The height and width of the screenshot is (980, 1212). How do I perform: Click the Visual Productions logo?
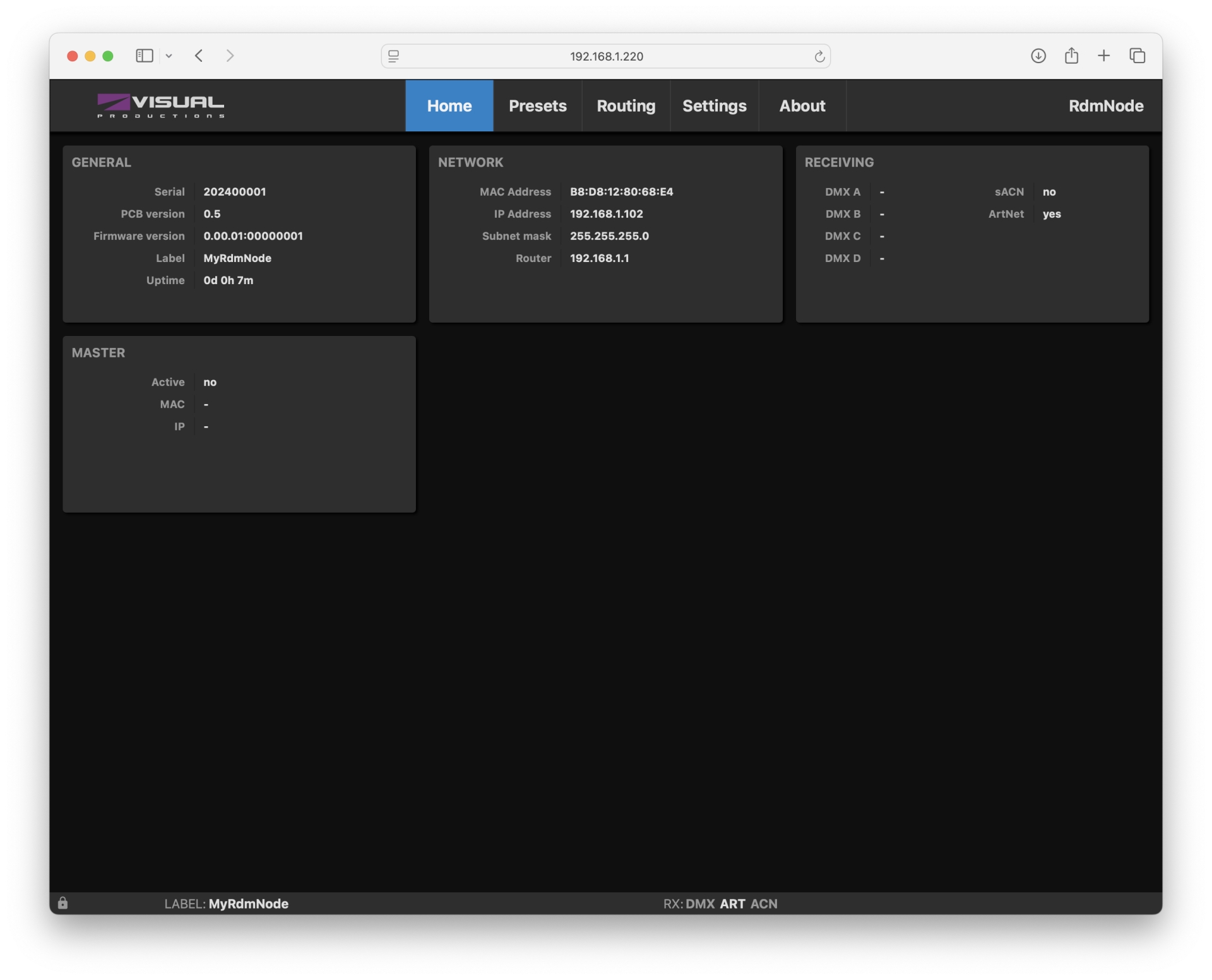coord(160,105)
